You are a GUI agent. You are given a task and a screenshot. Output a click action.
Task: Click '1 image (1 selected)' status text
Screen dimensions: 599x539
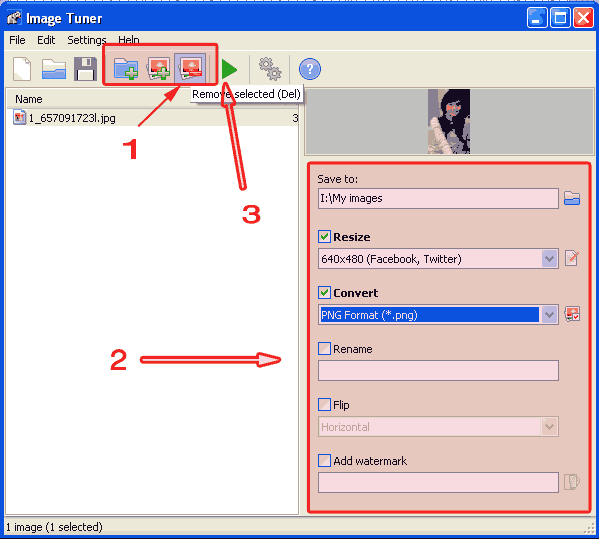tap(54, 527)
